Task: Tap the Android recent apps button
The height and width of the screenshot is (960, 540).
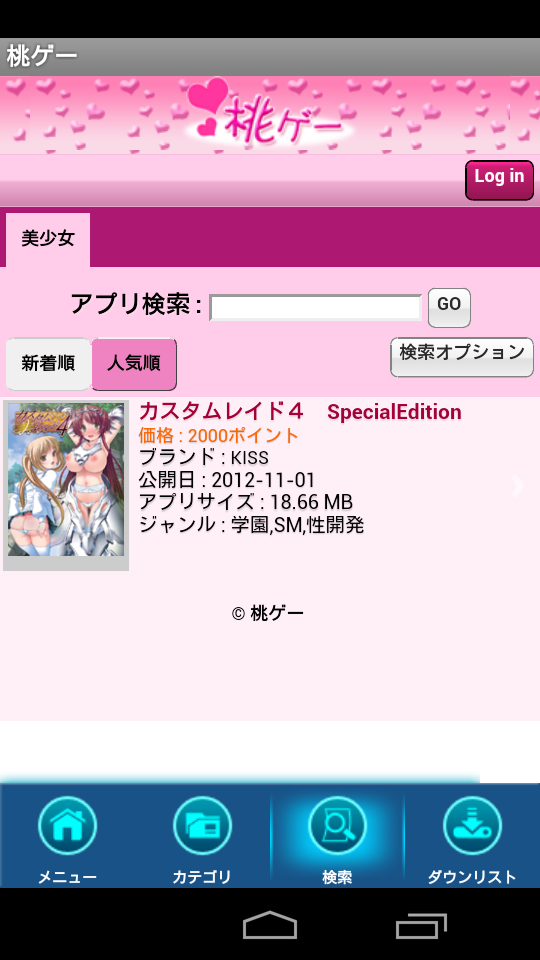Action: tap(421, 925)
